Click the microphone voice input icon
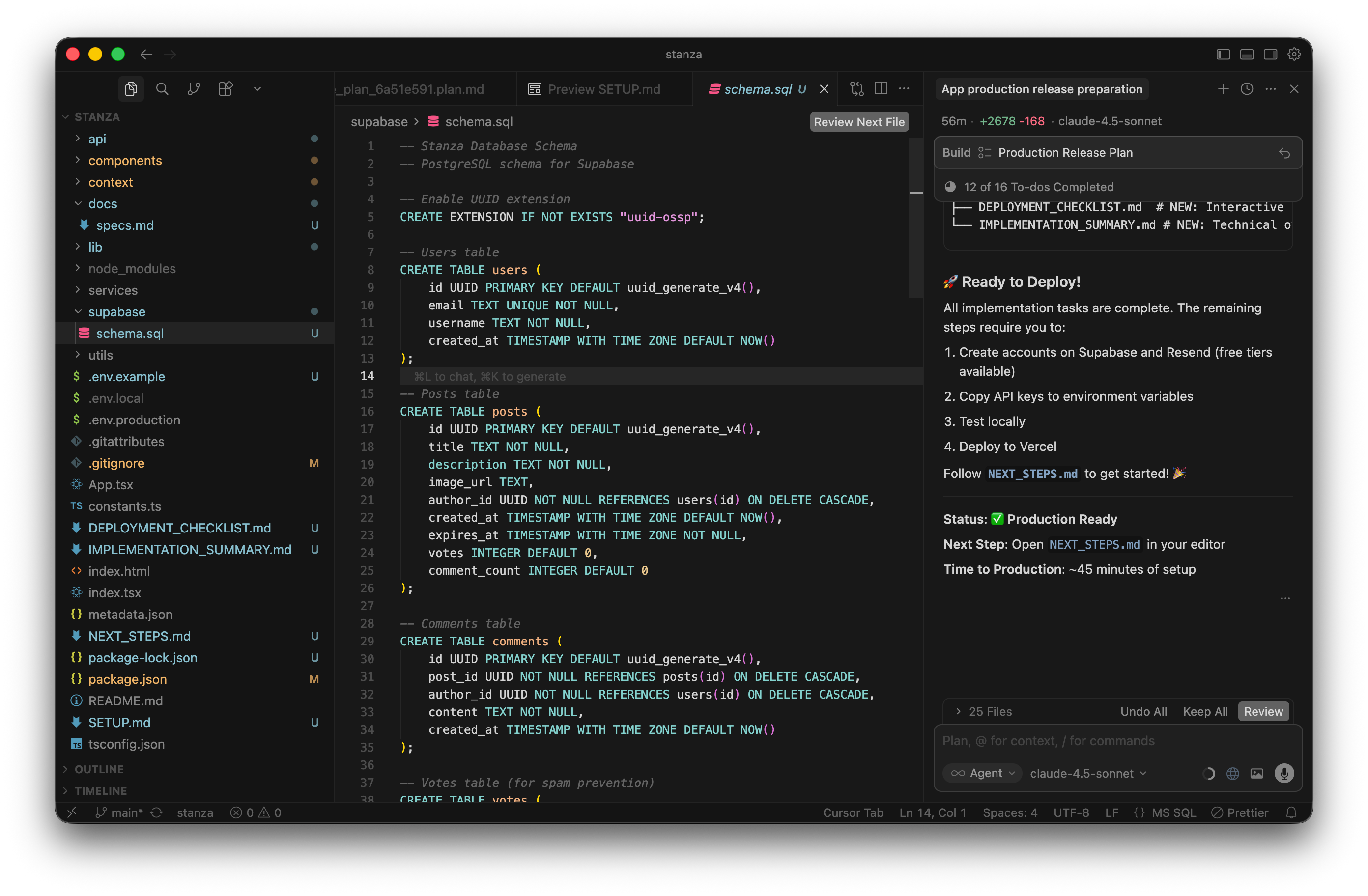Image resolution: width=1368 pixels, height=896 pixels. [x=1283, y=773]
